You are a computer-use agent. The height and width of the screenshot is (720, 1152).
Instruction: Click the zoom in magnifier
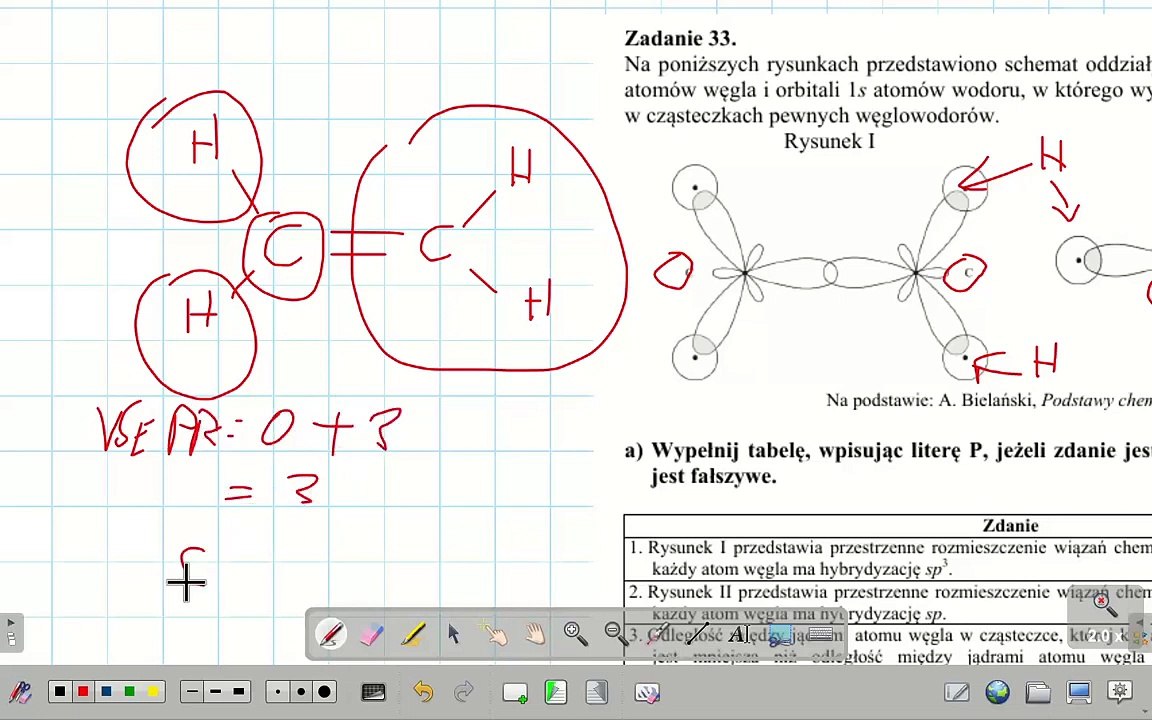[x=575, y=633]
